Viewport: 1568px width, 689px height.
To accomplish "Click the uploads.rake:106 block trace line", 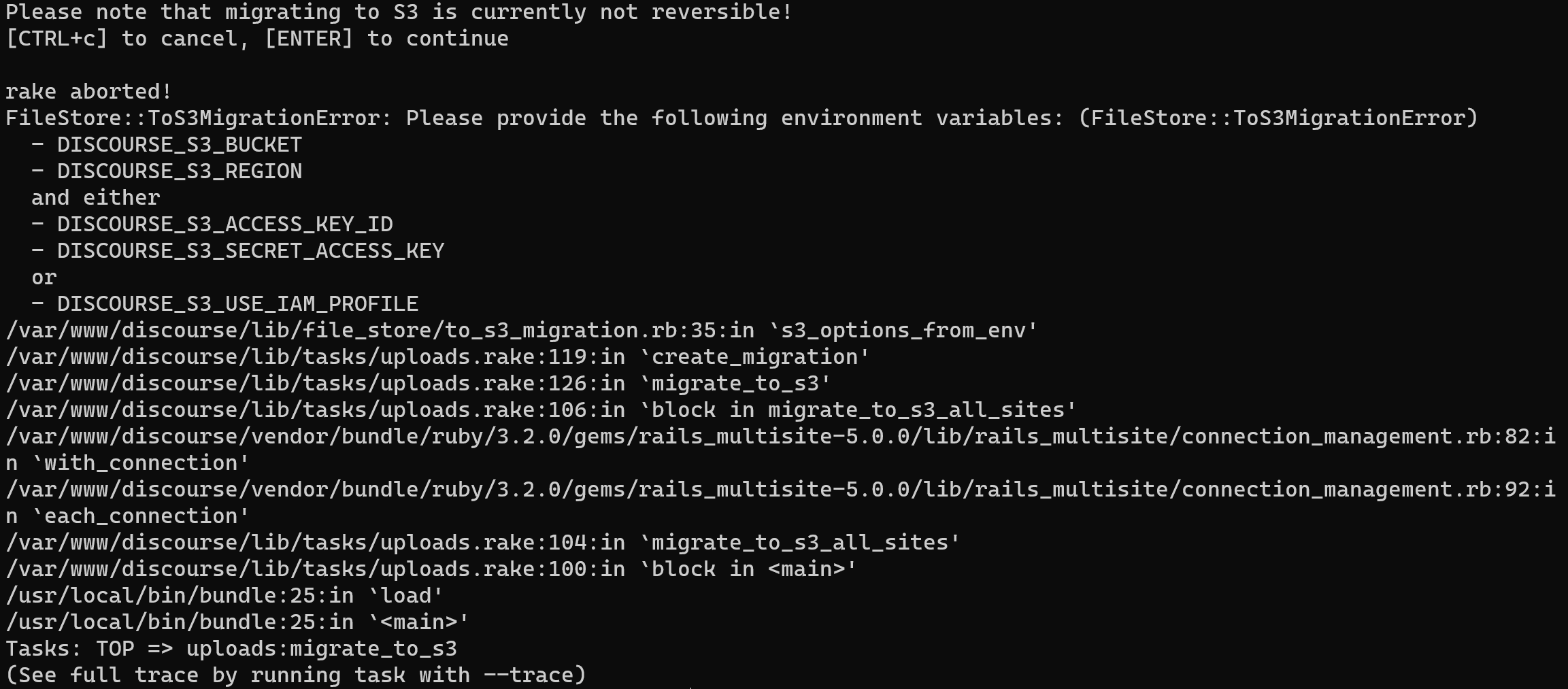I will [x=541, y=409].
